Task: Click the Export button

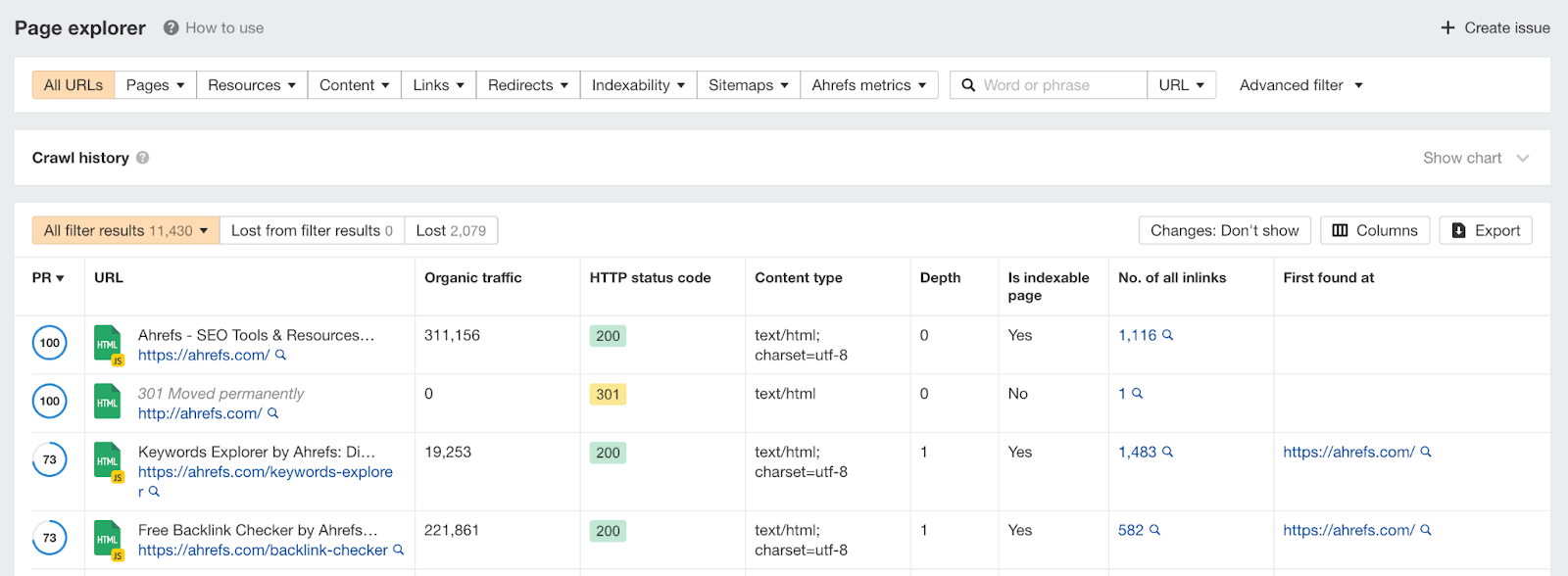Action: click(x=1486, y=230)
